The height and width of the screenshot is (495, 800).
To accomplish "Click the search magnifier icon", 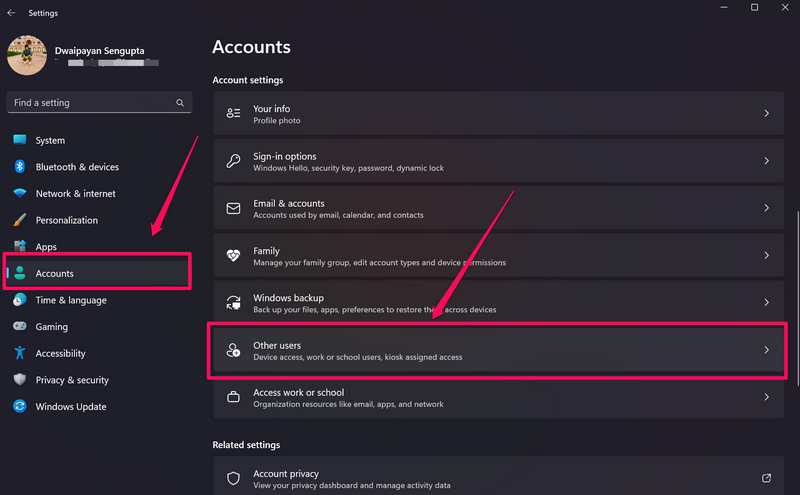I will pos(180,103).
